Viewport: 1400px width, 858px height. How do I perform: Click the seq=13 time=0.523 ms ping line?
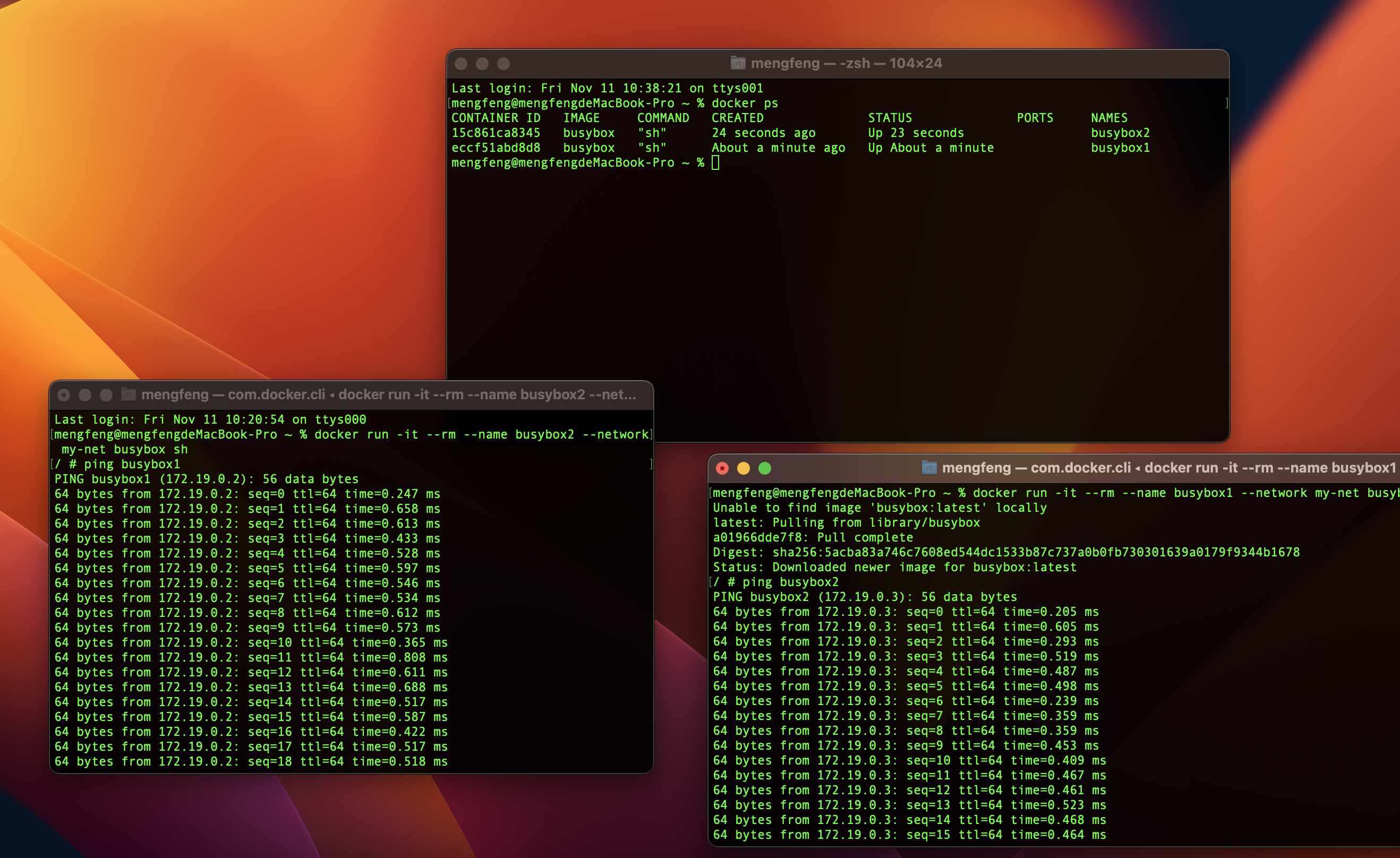[x=909, y=804]
